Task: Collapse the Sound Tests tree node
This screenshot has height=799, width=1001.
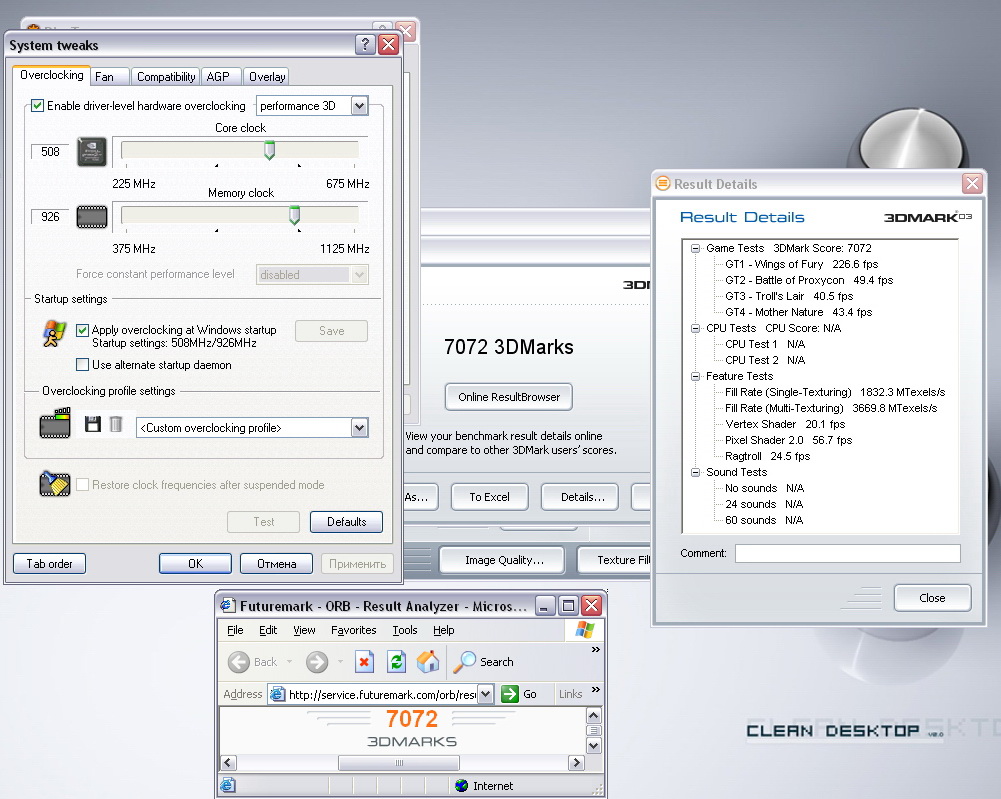Action: [x=695, y=472]
